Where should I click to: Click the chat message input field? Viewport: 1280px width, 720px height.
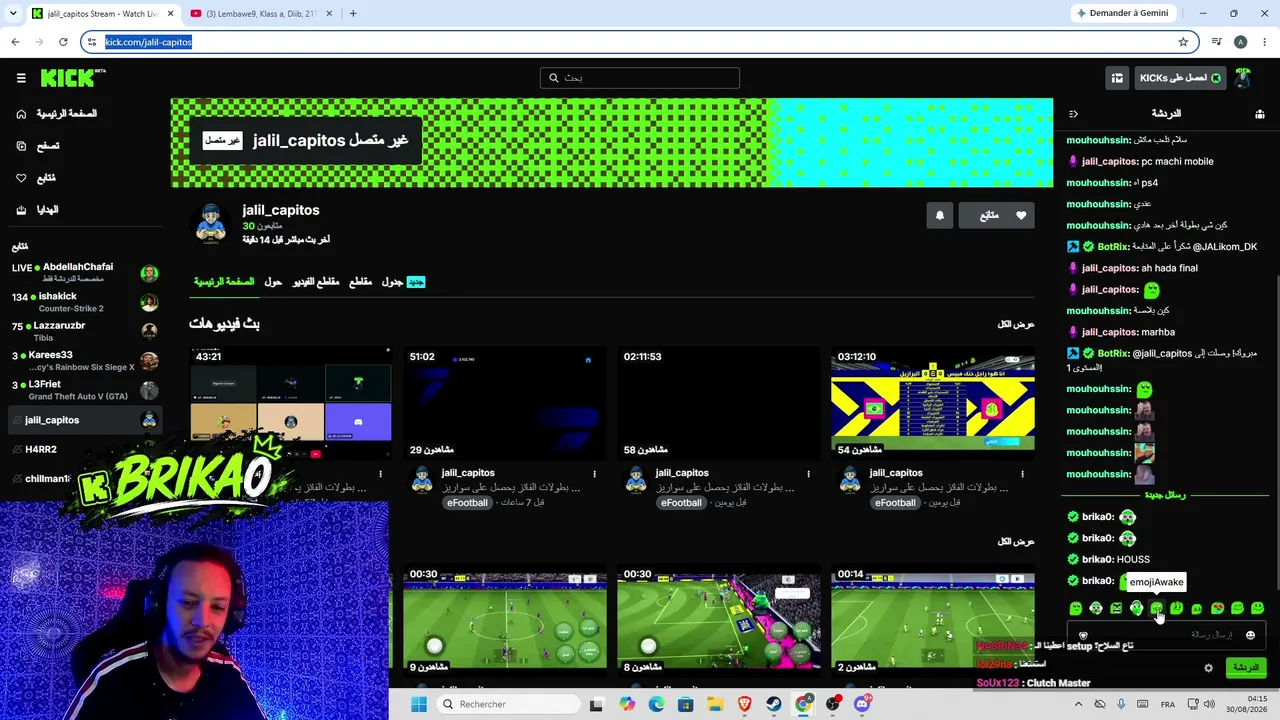click(x=1166, y=635)
